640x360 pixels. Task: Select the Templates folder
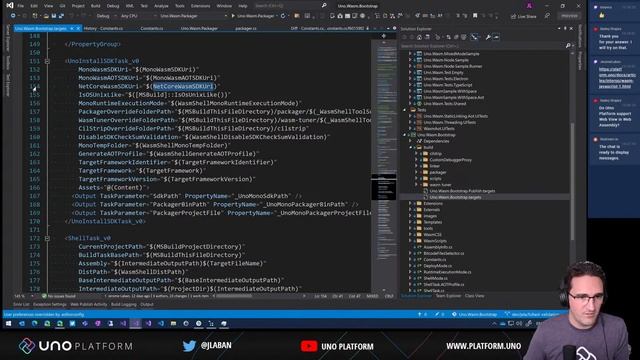pos(433,222)
